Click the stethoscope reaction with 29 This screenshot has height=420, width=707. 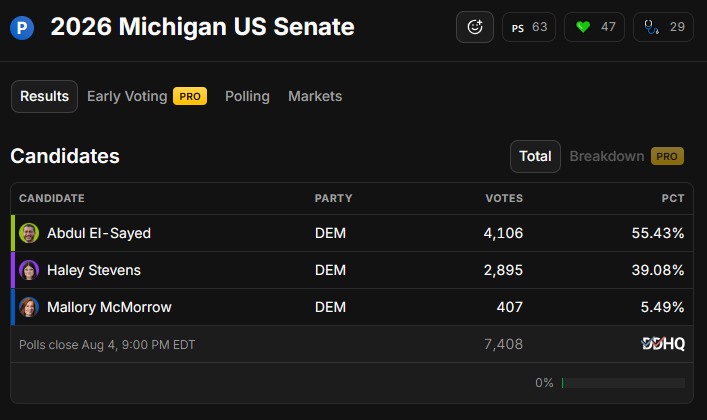pyautogui.click(x=663, y=27)
